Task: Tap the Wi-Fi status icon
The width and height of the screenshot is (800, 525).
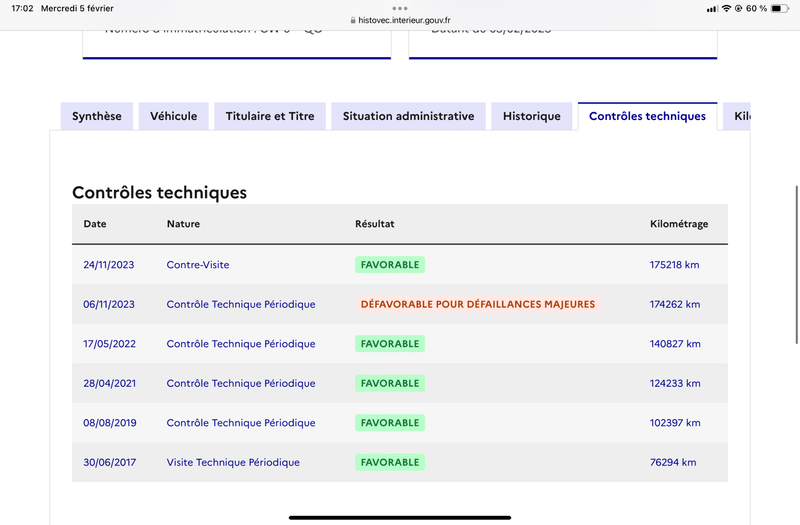Action: pos(726,9)
